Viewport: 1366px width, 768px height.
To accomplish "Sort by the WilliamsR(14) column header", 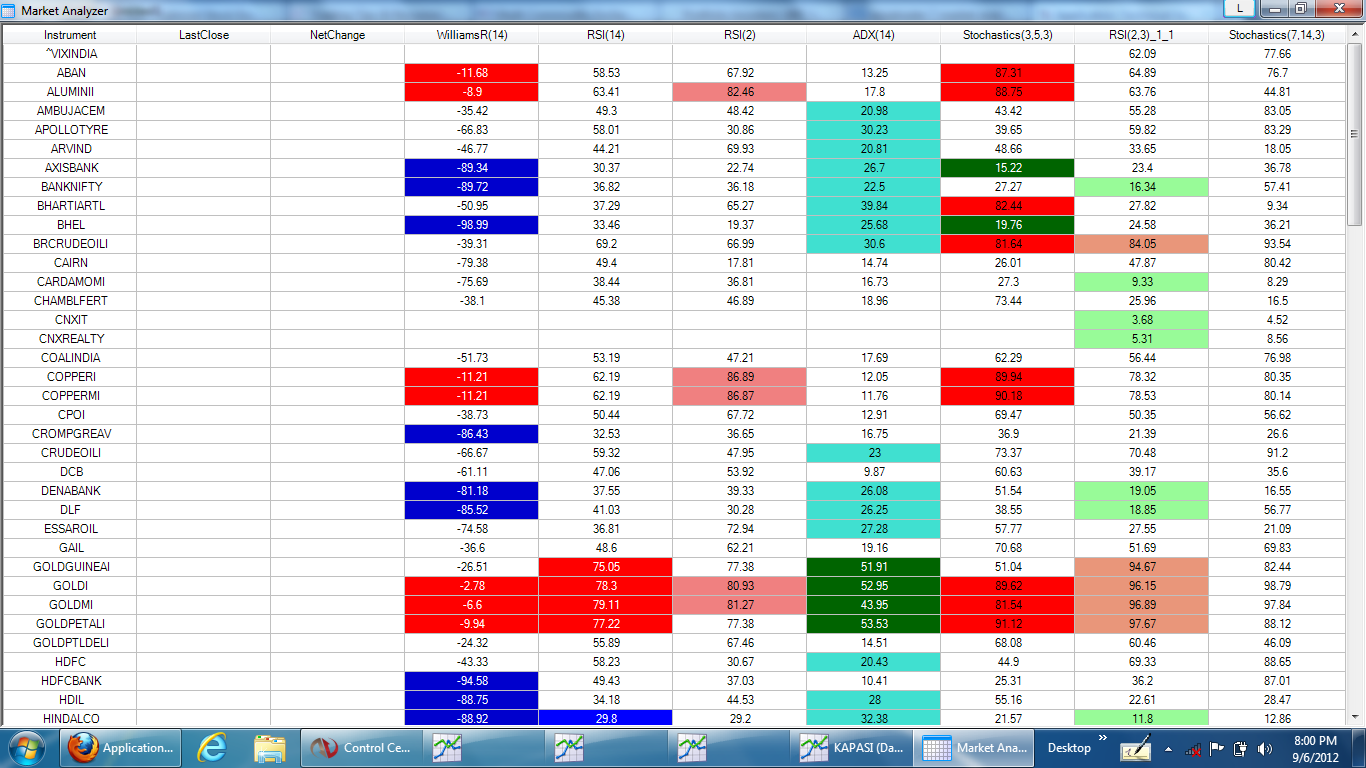I will [472, 35].
